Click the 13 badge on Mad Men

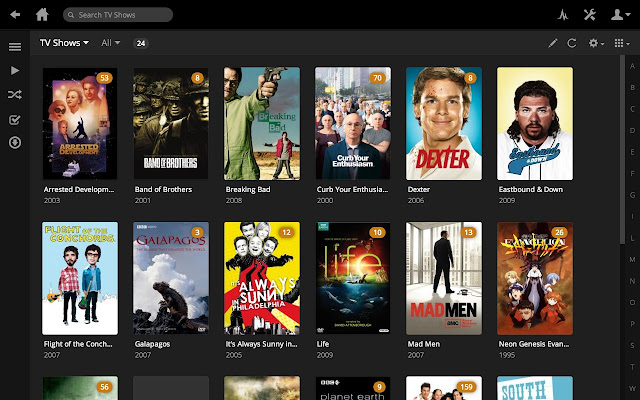[x=468, y=233]
